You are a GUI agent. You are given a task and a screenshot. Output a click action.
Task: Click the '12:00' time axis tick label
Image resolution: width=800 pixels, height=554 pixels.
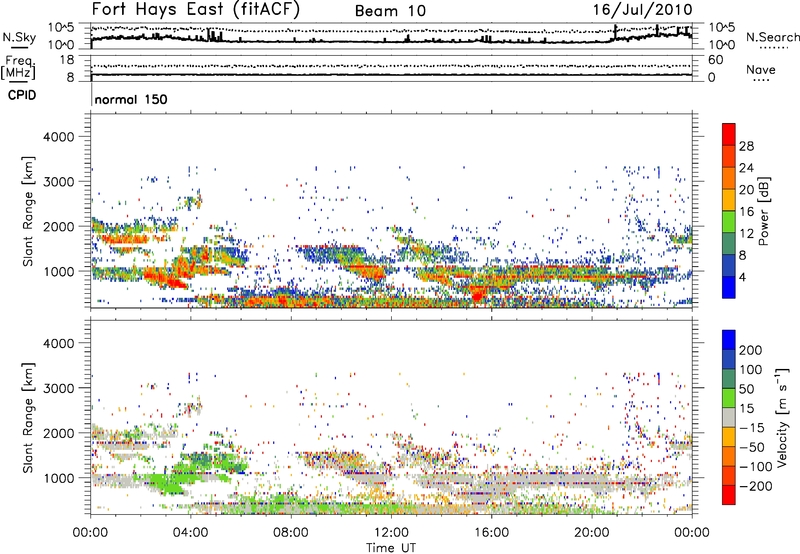coord(391,533)
